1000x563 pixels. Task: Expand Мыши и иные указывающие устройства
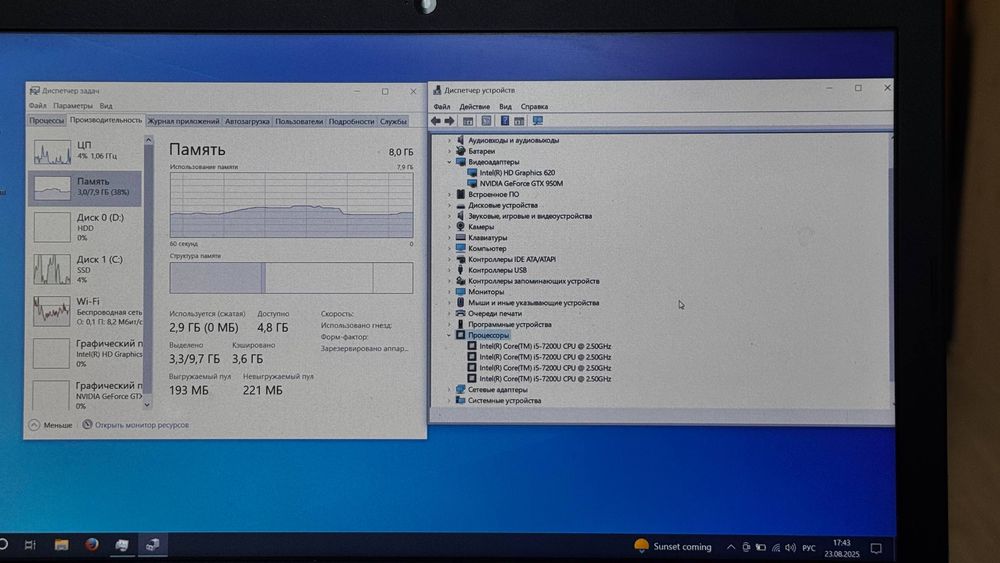[449, 303]
